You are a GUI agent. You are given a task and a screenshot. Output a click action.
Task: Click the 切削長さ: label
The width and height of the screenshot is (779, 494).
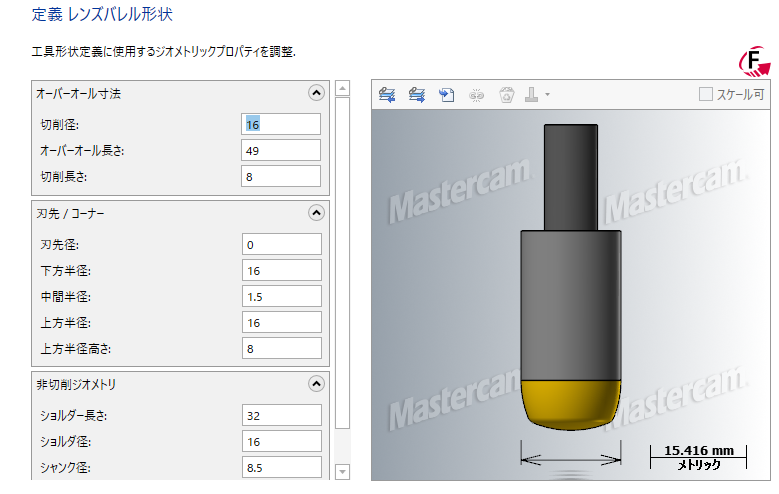[64, 177]
